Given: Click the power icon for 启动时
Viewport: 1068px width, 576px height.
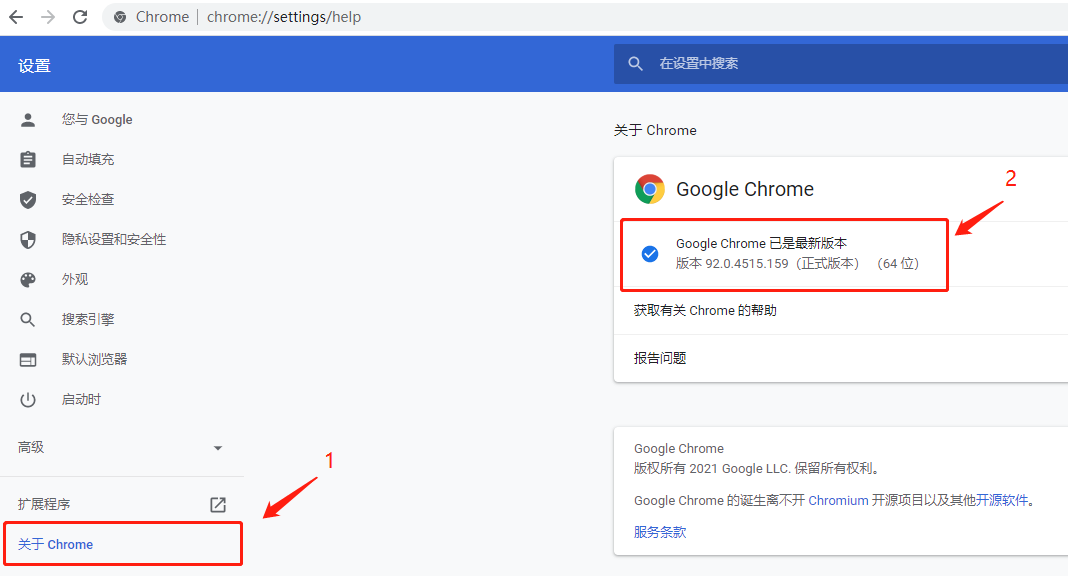Looking at the screenshot, I should pyautogui.click(x=28, y=400).
